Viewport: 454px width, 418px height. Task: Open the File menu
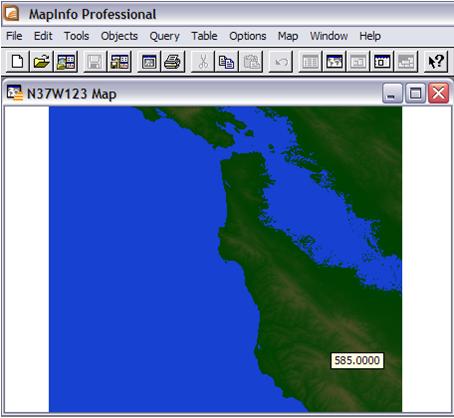pyautogui.click(x=14, y=36)
